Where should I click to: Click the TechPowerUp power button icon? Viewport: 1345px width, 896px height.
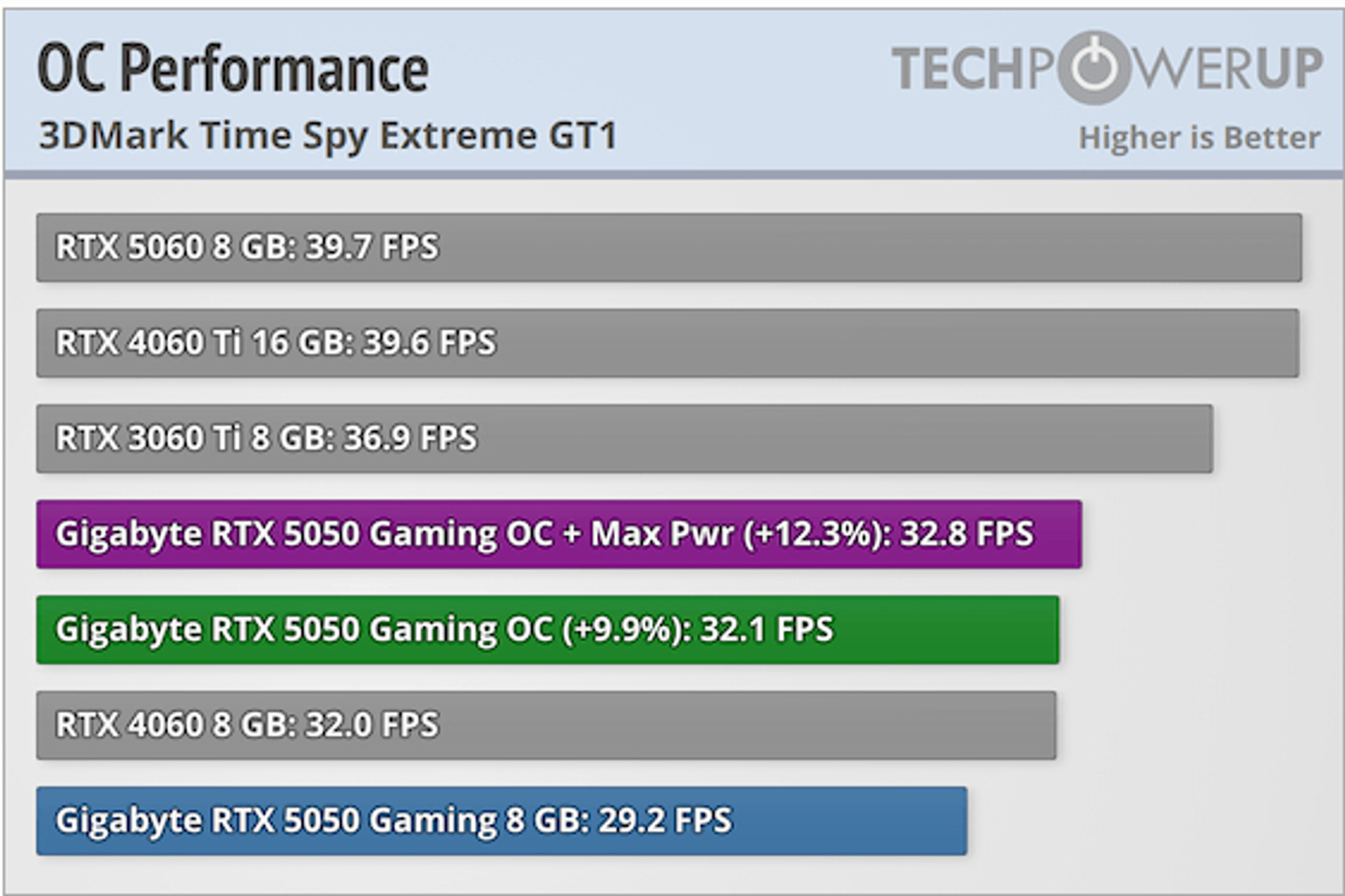(1094, 68)
